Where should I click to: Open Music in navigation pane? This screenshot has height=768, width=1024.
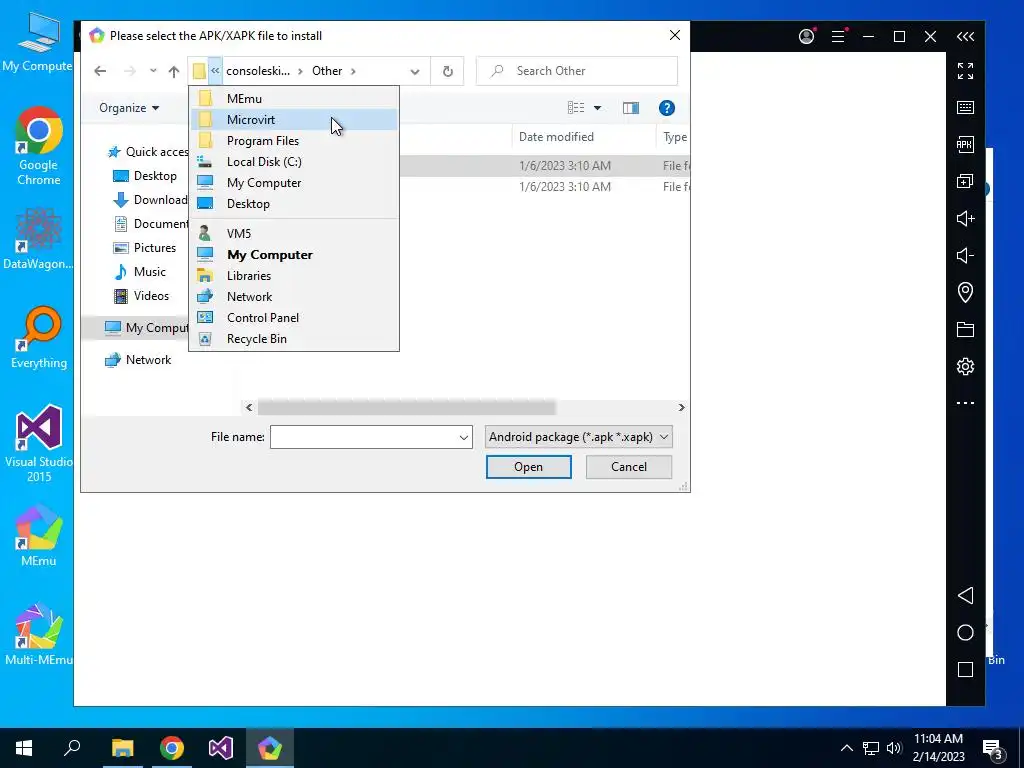[140, 272]
